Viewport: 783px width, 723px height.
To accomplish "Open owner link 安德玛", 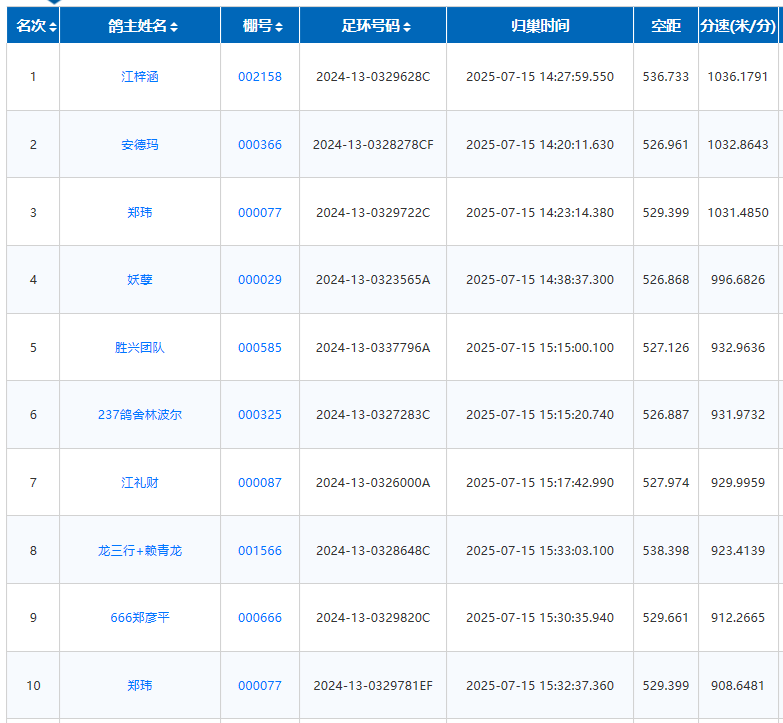I will 140,145.
